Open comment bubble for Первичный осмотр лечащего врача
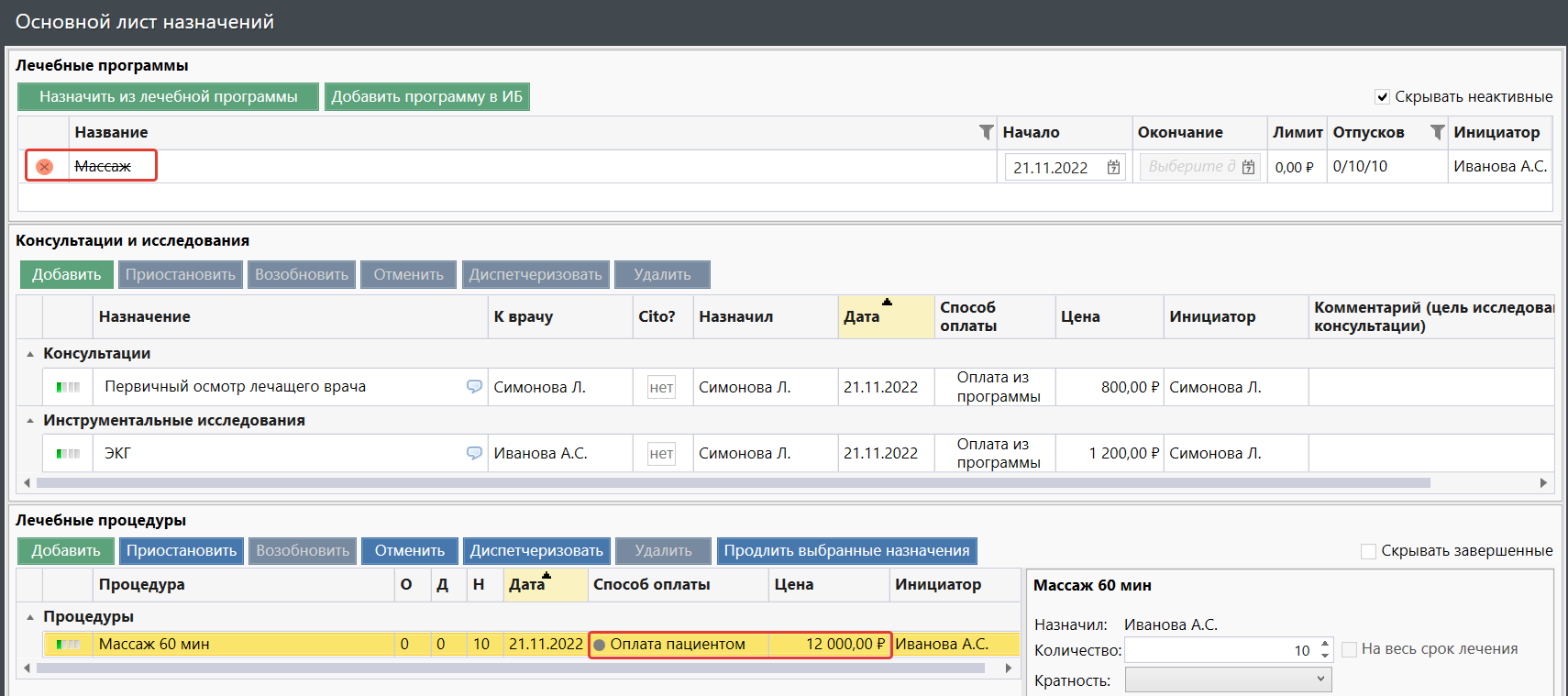The image size is (1568, 696). click(x=474, y=387)
